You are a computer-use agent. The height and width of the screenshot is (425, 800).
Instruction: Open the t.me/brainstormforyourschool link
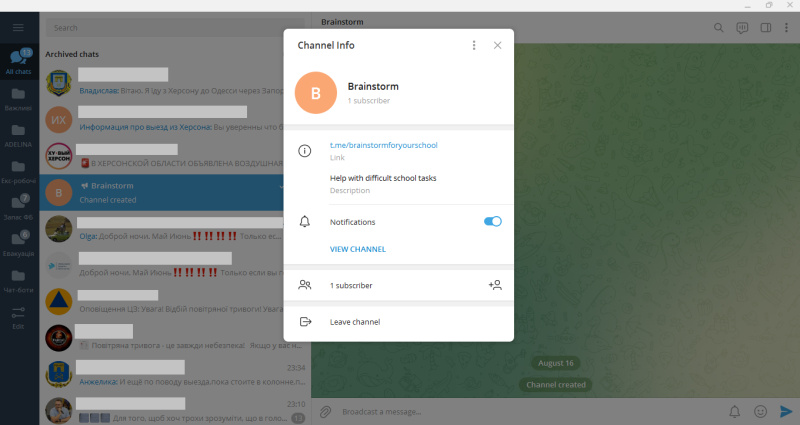[x=384, y=145]
